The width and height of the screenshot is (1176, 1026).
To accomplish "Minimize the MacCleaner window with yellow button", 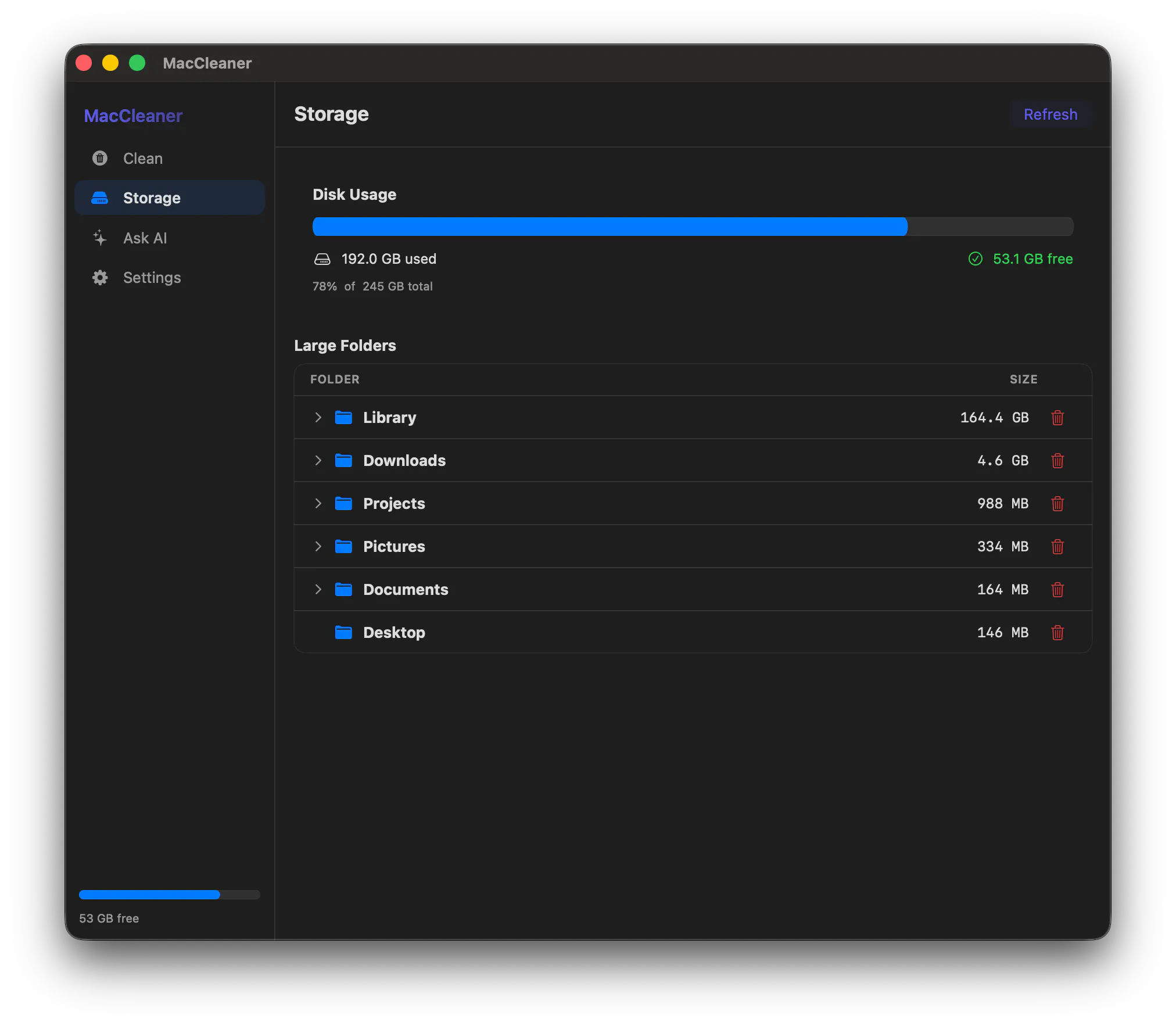I will (110, 63).
